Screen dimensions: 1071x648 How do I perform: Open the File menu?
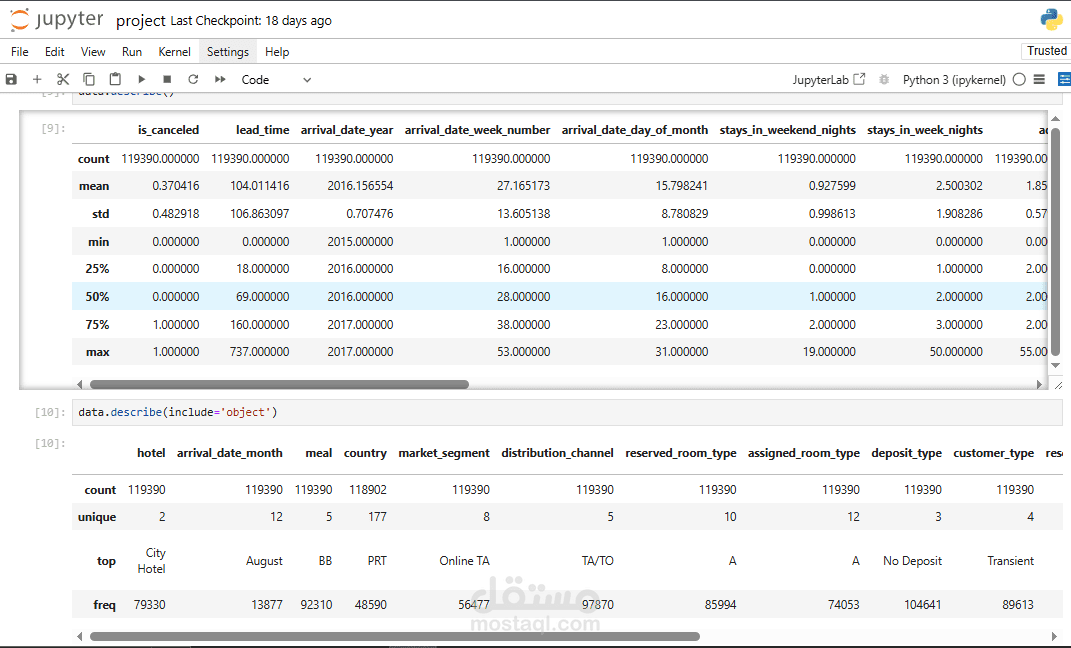point(20,52)
